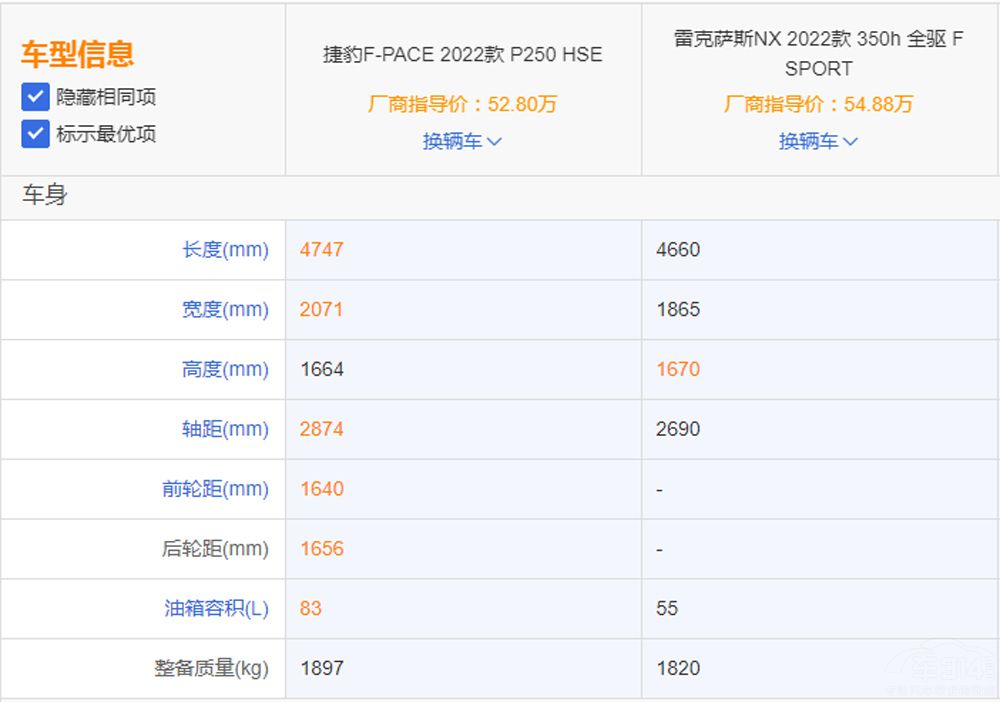Click the 车型信息 heading
The width and height of the screenshot is (1000, 702).
tap(77, 54)
